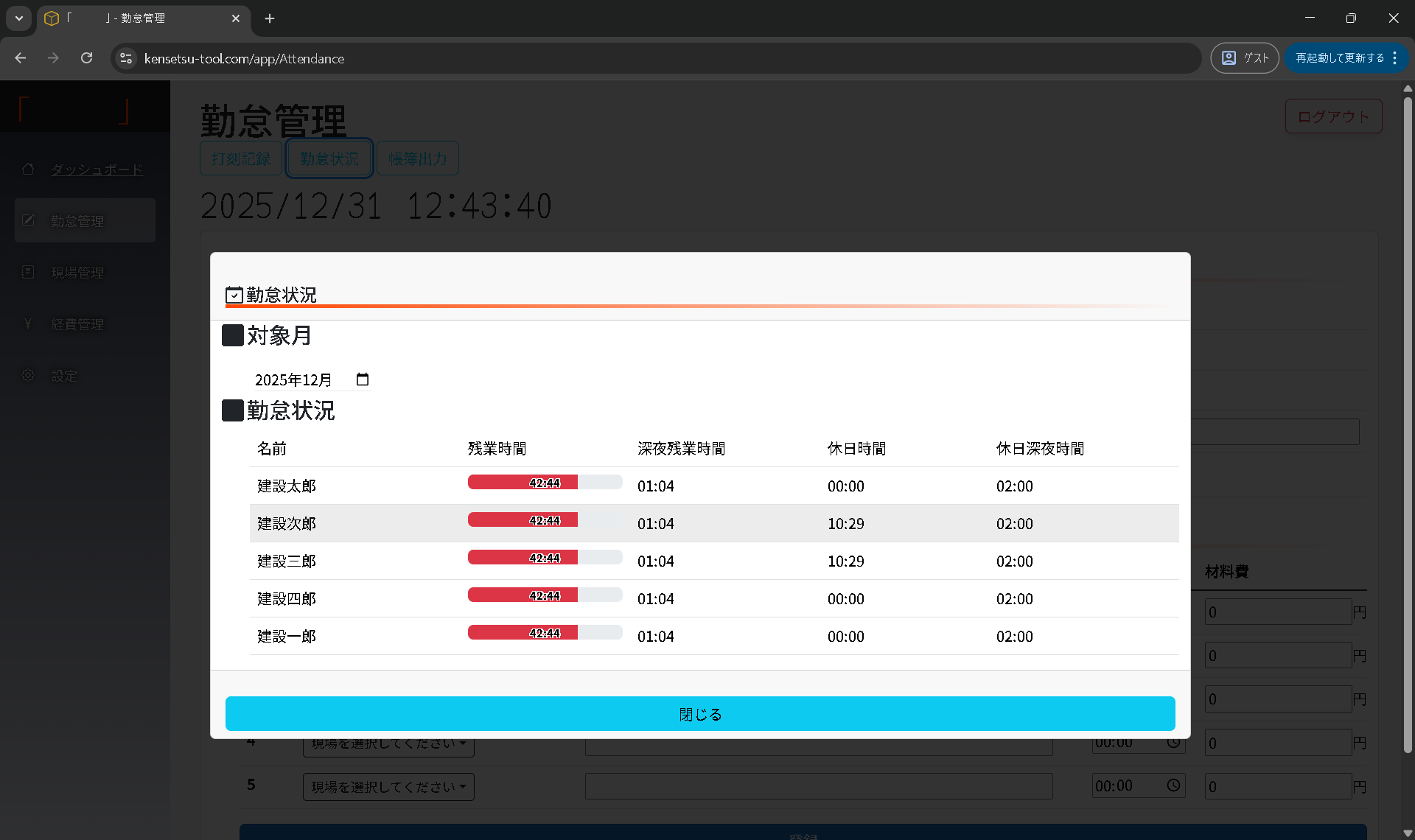The image size is (1415, 840).
Task: Click 建設太郎's overtime progress bar
Action: point(545,483)
